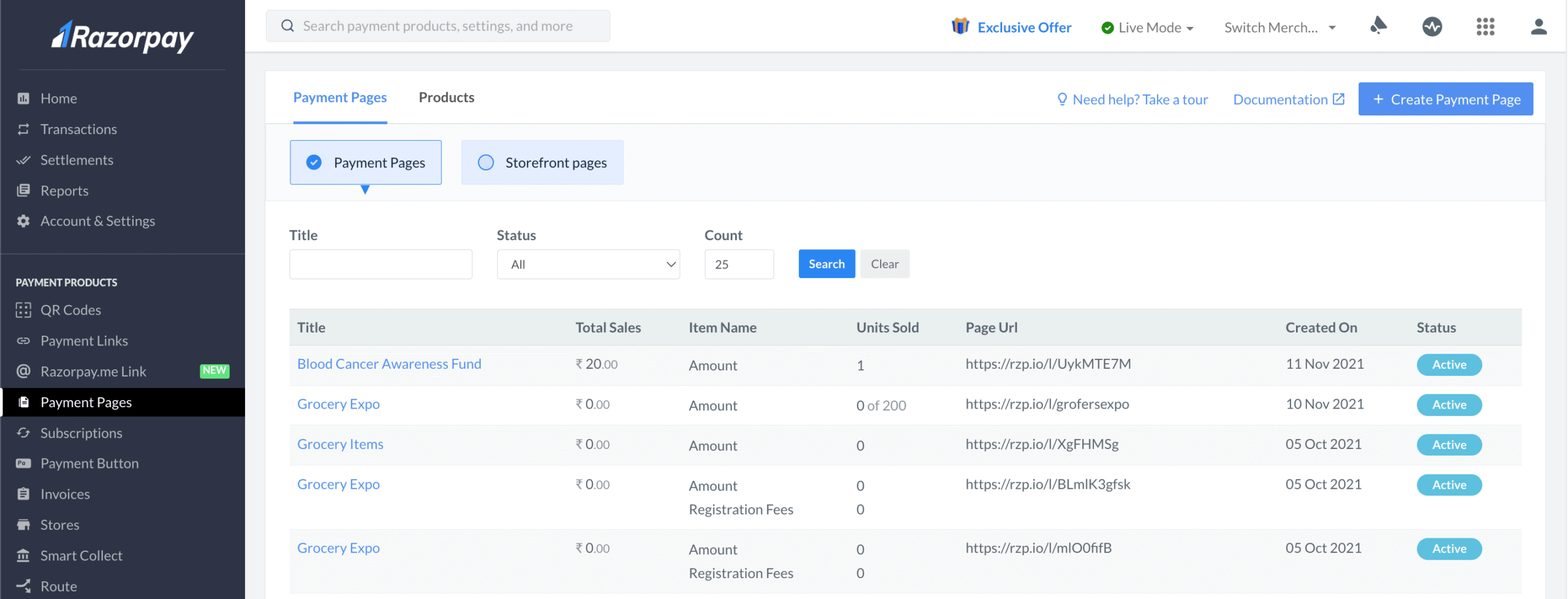
Task: Click the Invoices clipboard icon
Action: coord(23,494)
